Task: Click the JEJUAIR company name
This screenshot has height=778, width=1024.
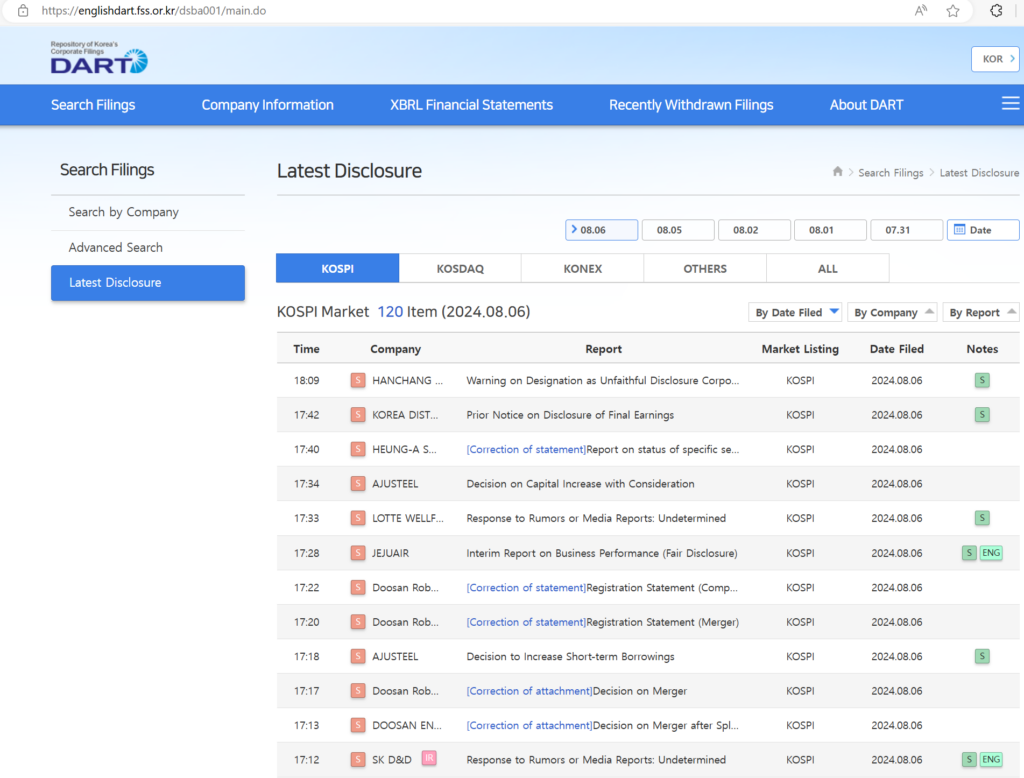Action: [x=391, y=553]
